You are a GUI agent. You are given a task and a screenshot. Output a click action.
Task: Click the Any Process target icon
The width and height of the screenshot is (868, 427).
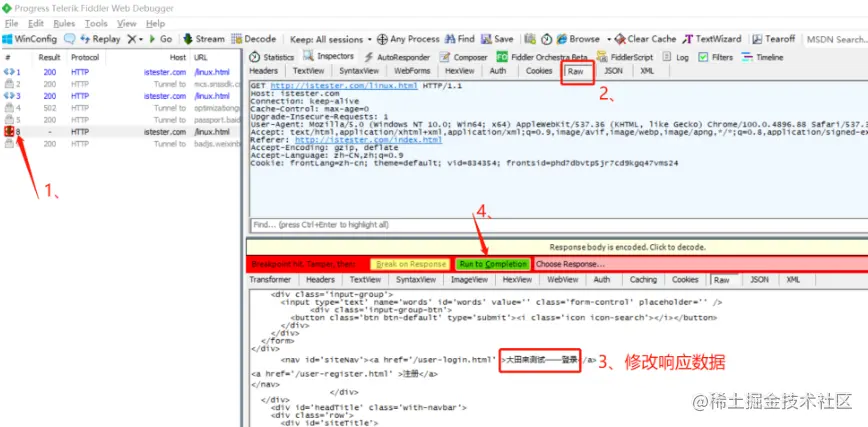(382, 39)
